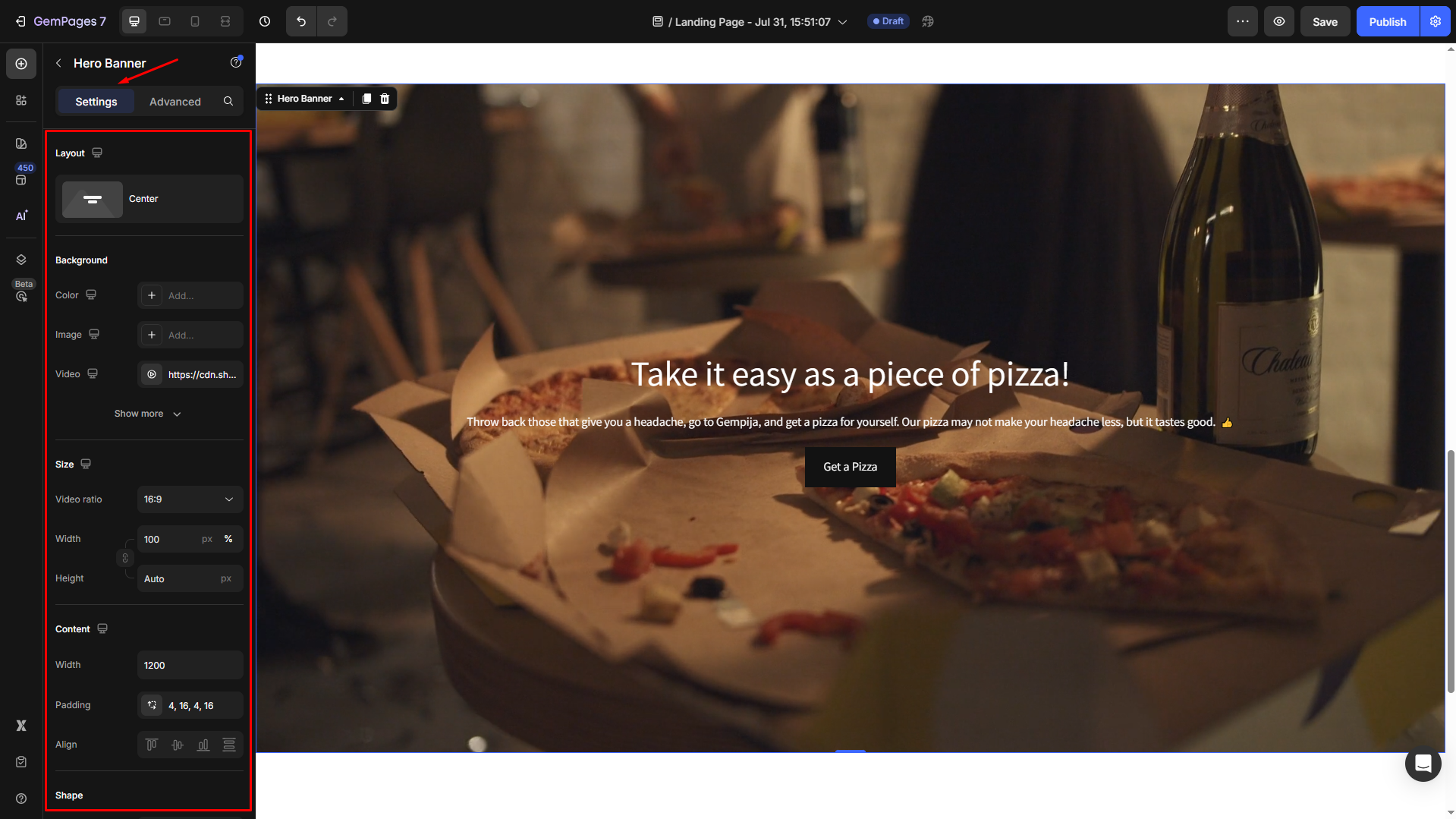Duplicate the Hero Banner element
The height and width of the screenshot is (819, 1456).
tap(366, 99)
